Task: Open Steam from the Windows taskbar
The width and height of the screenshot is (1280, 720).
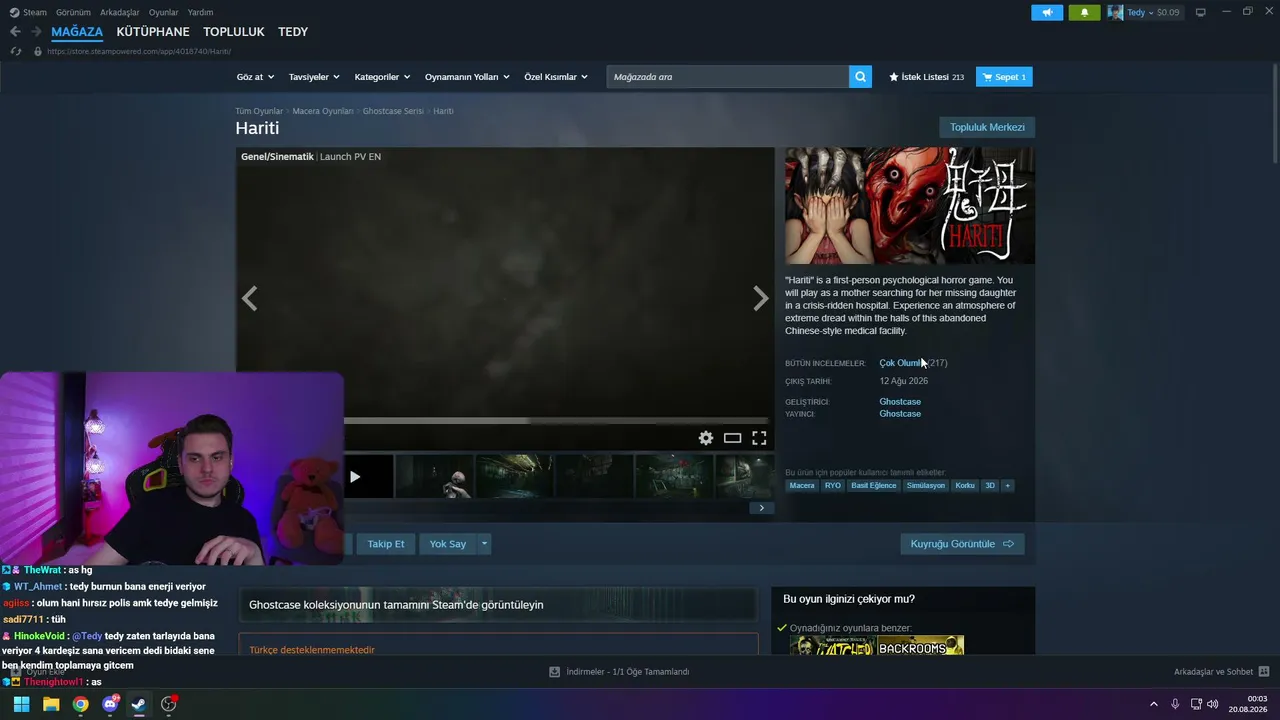Action: [x=139, y=704]
